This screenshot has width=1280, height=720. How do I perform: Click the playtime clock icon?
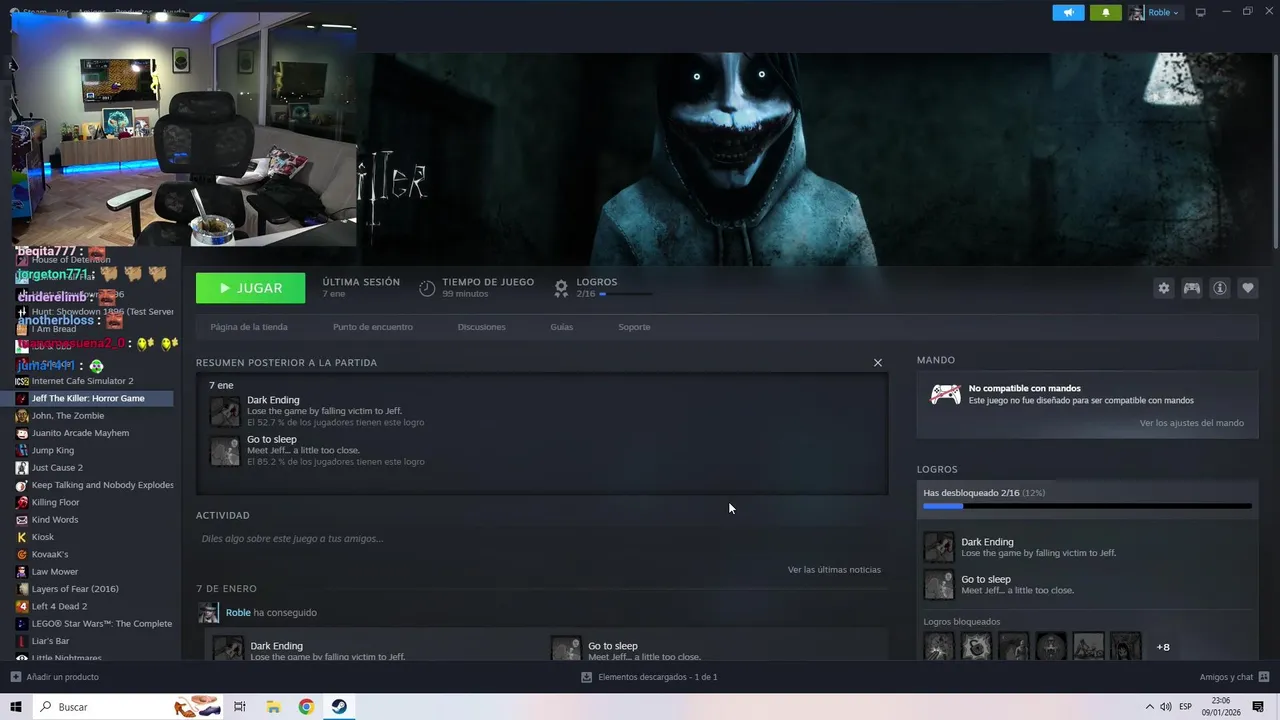pos(427,288)
